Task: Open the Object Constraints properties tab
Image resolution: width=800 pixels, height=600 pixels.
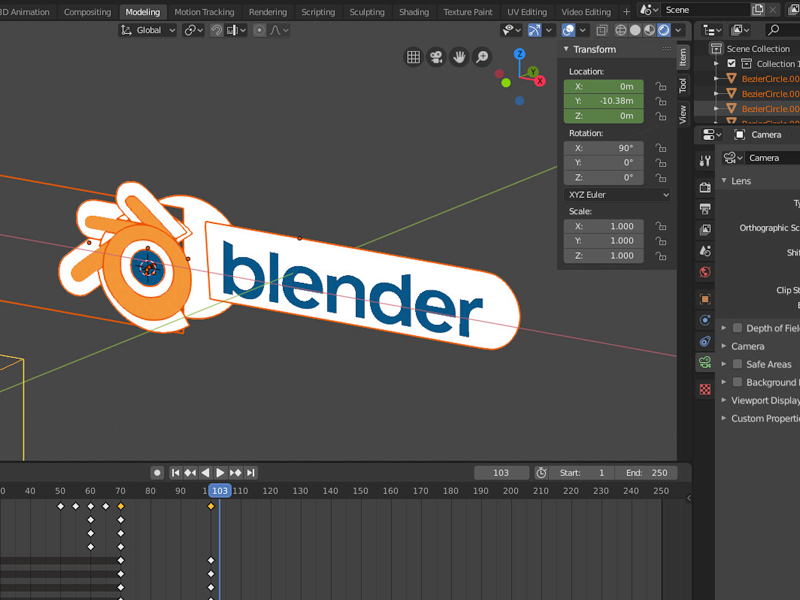Action: click(705, 341)
